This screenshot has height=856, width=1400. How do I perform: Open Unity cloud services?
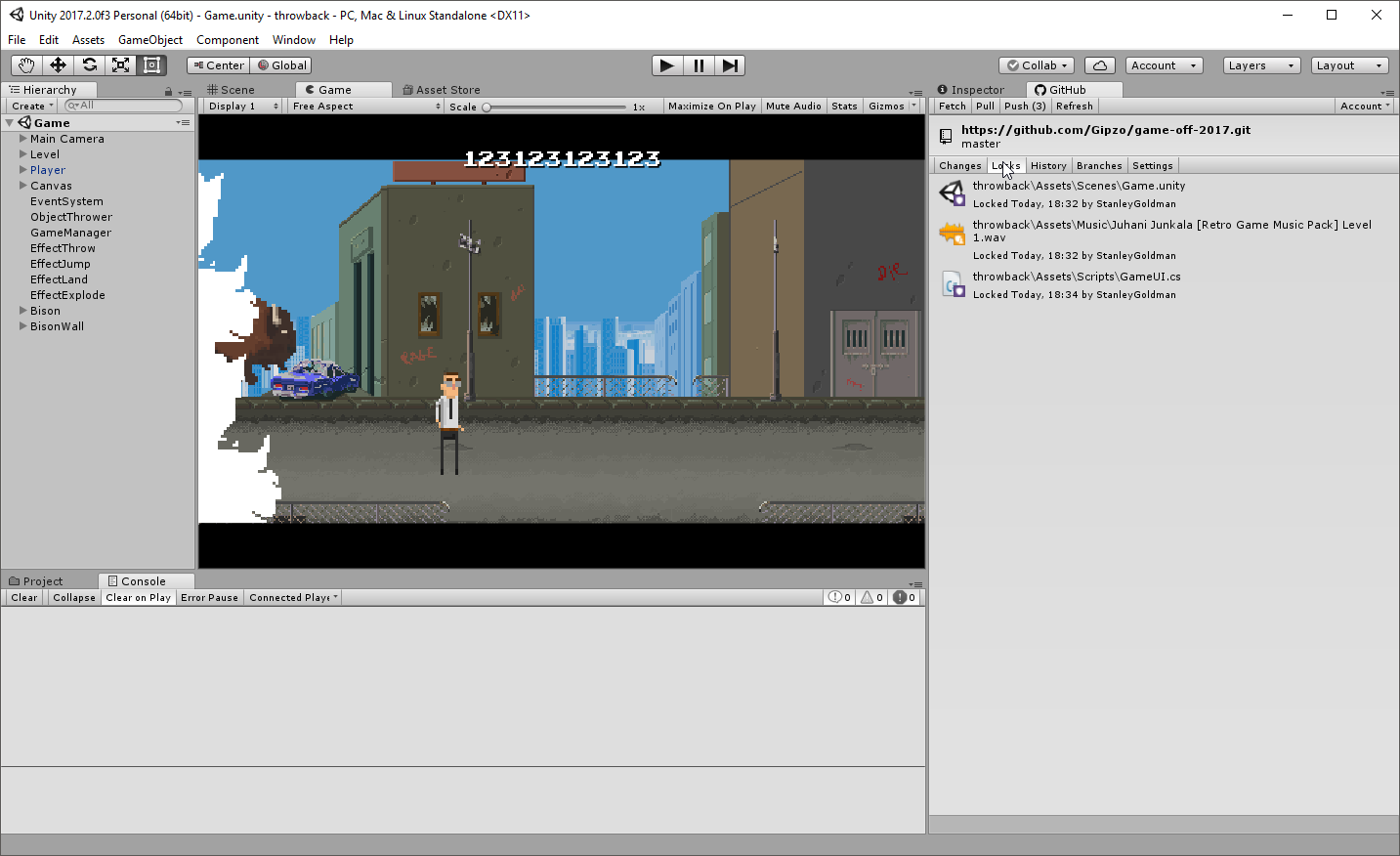[x=1099, y=64]
